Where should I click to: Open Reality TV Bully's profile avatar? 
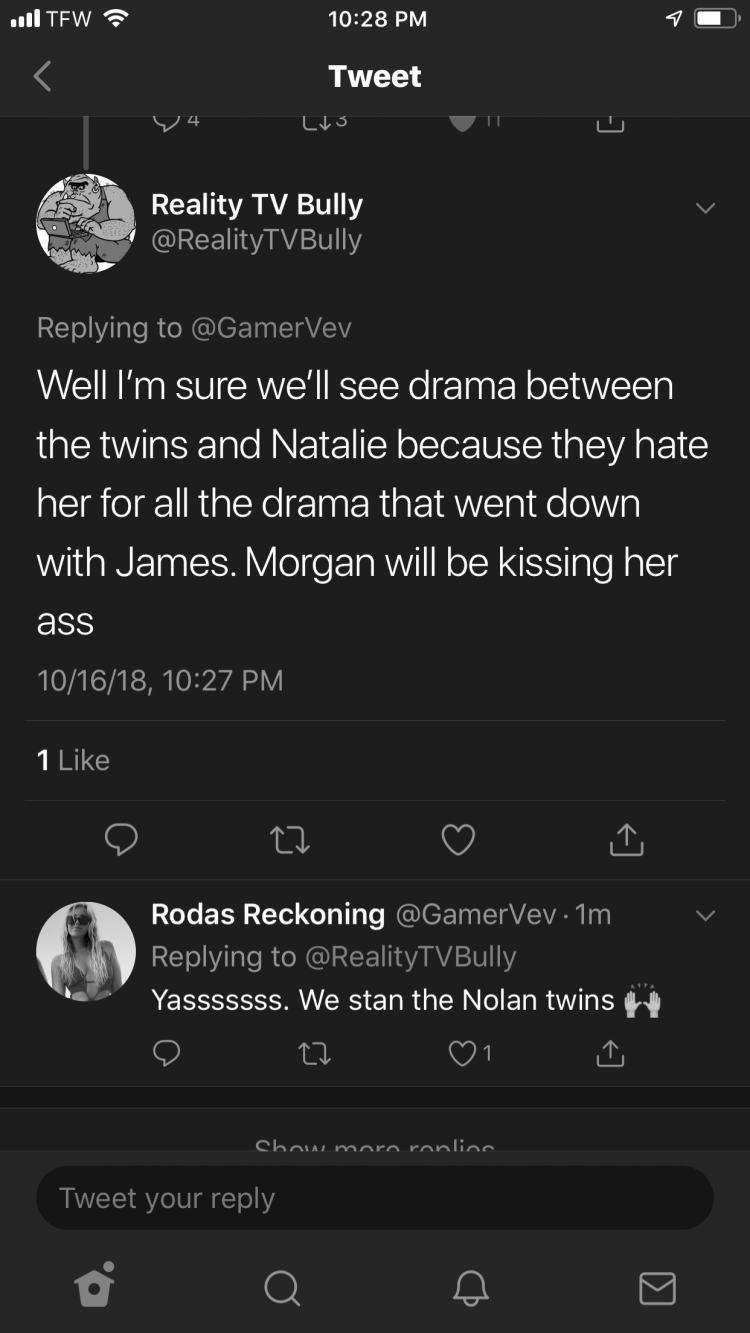click(86, 223)
